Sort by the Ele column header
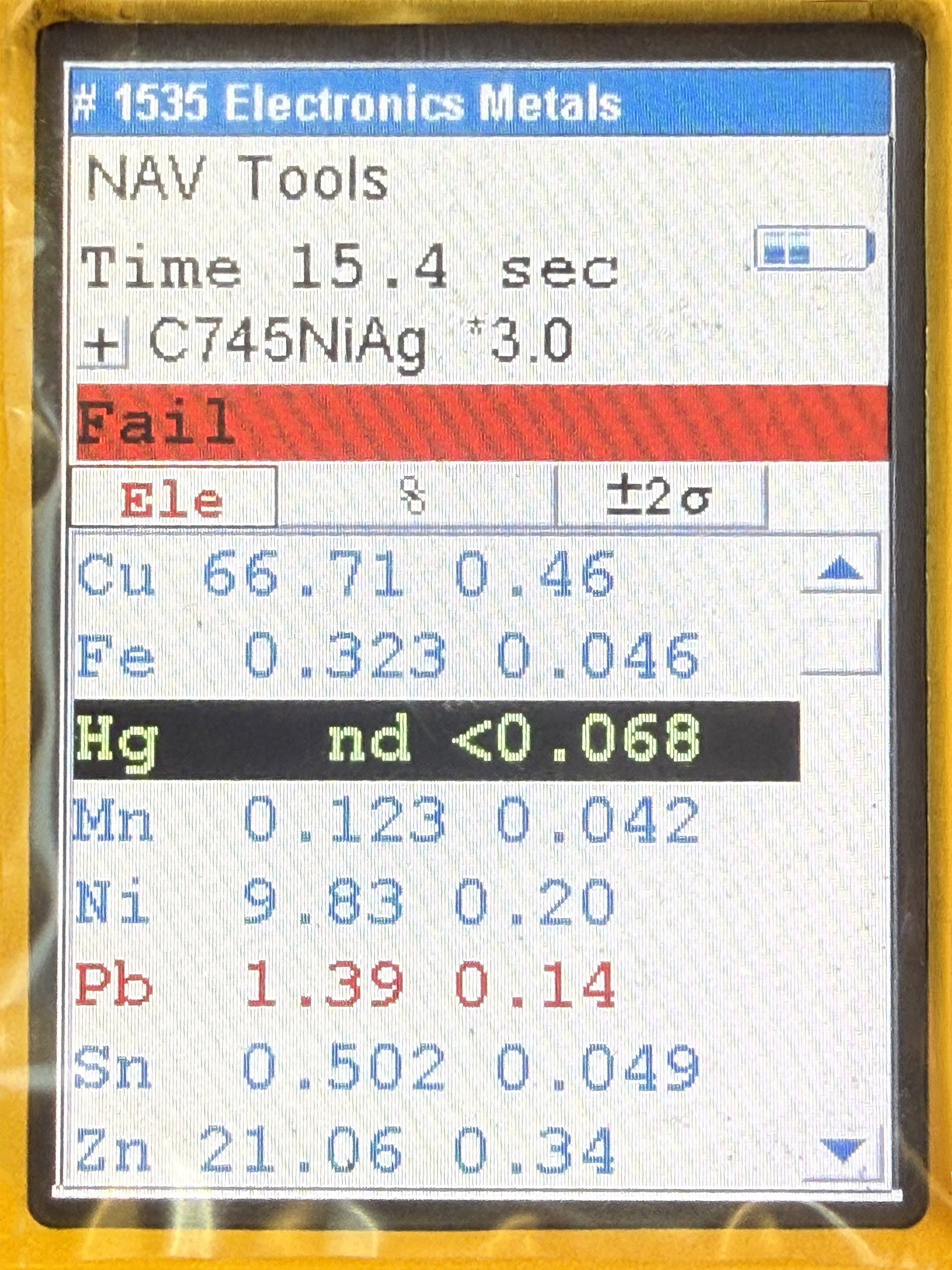 [x=172, y=497]
